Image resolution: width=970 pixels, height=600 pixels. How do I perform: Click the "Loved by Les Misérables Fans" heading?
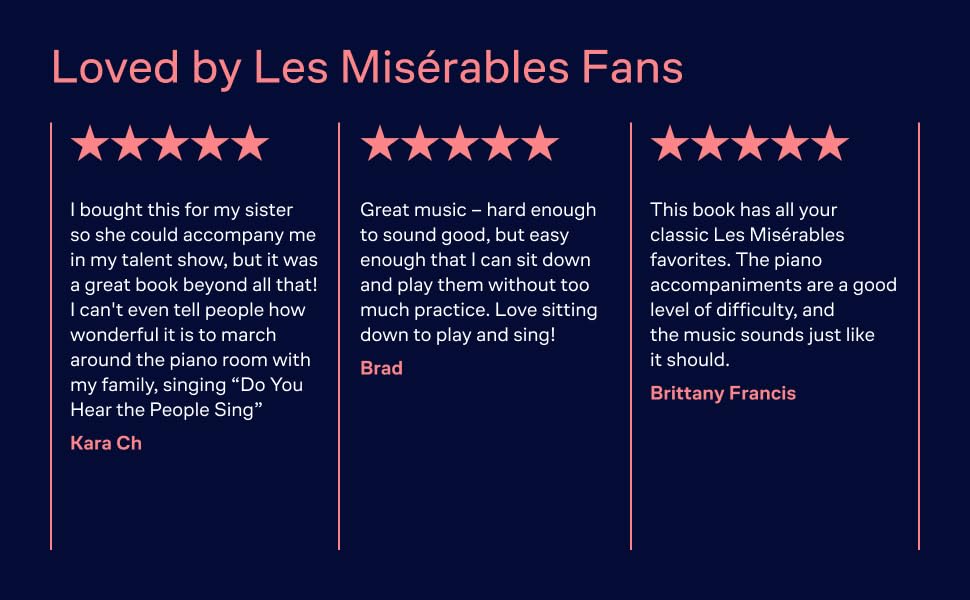(367, 67)
